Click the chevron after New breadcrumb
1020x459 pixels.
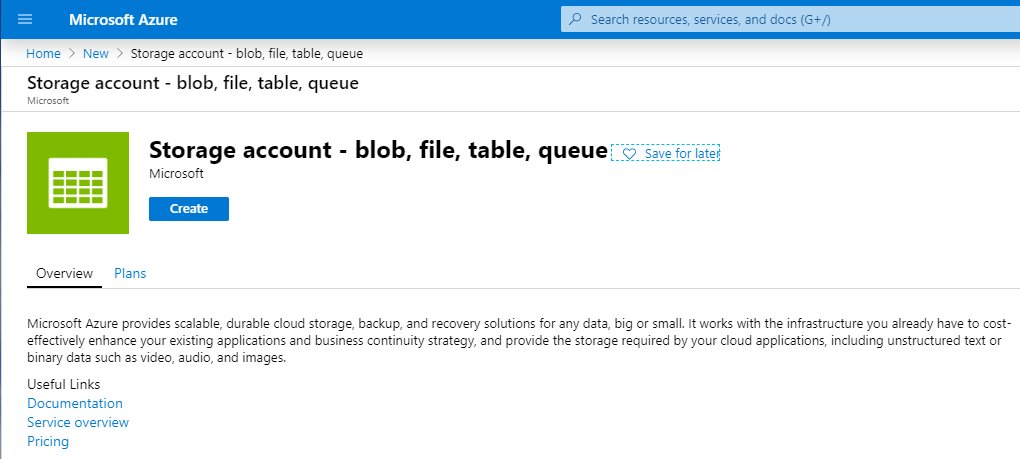tap(120, 53)
